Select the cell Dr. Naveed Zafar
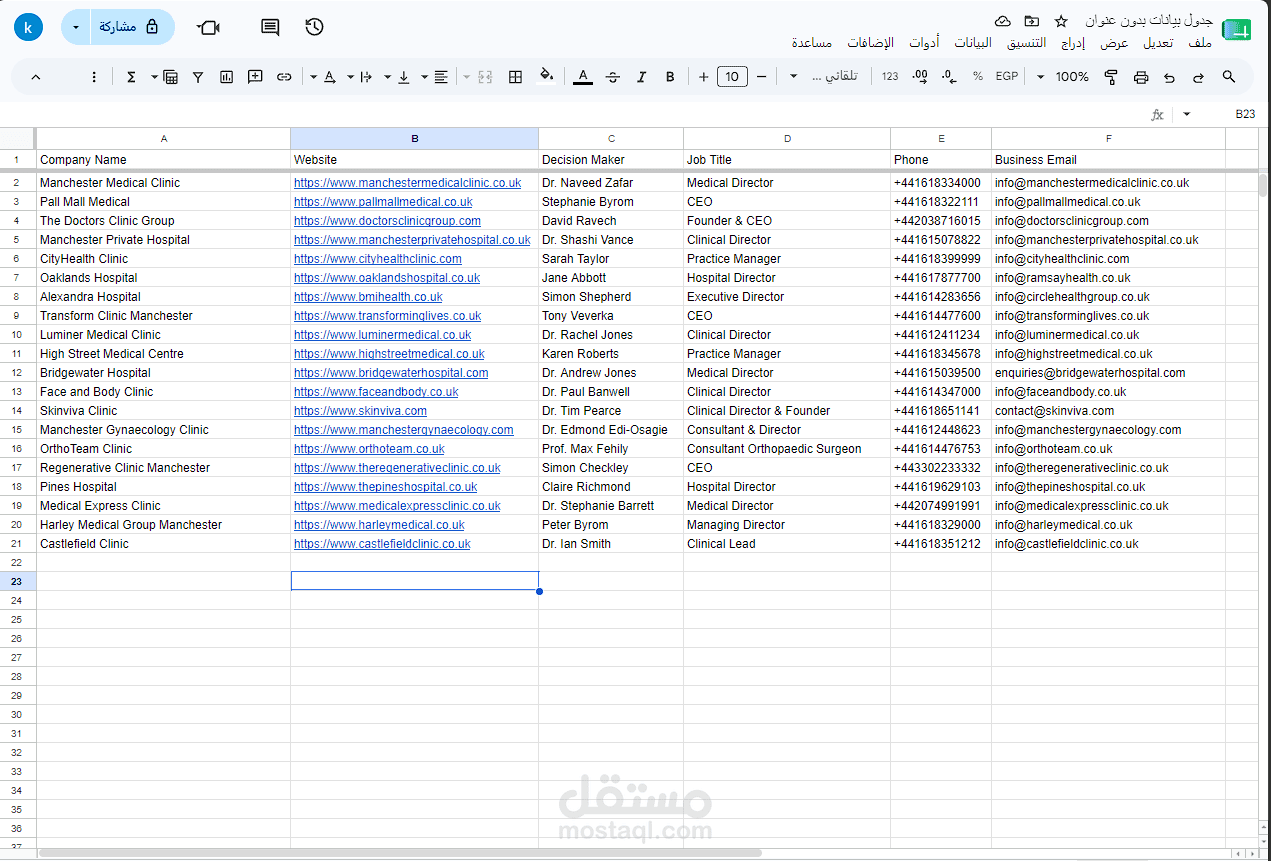Image resolution: width=1271 pixels, height=861 pixels. coord(611,183)
